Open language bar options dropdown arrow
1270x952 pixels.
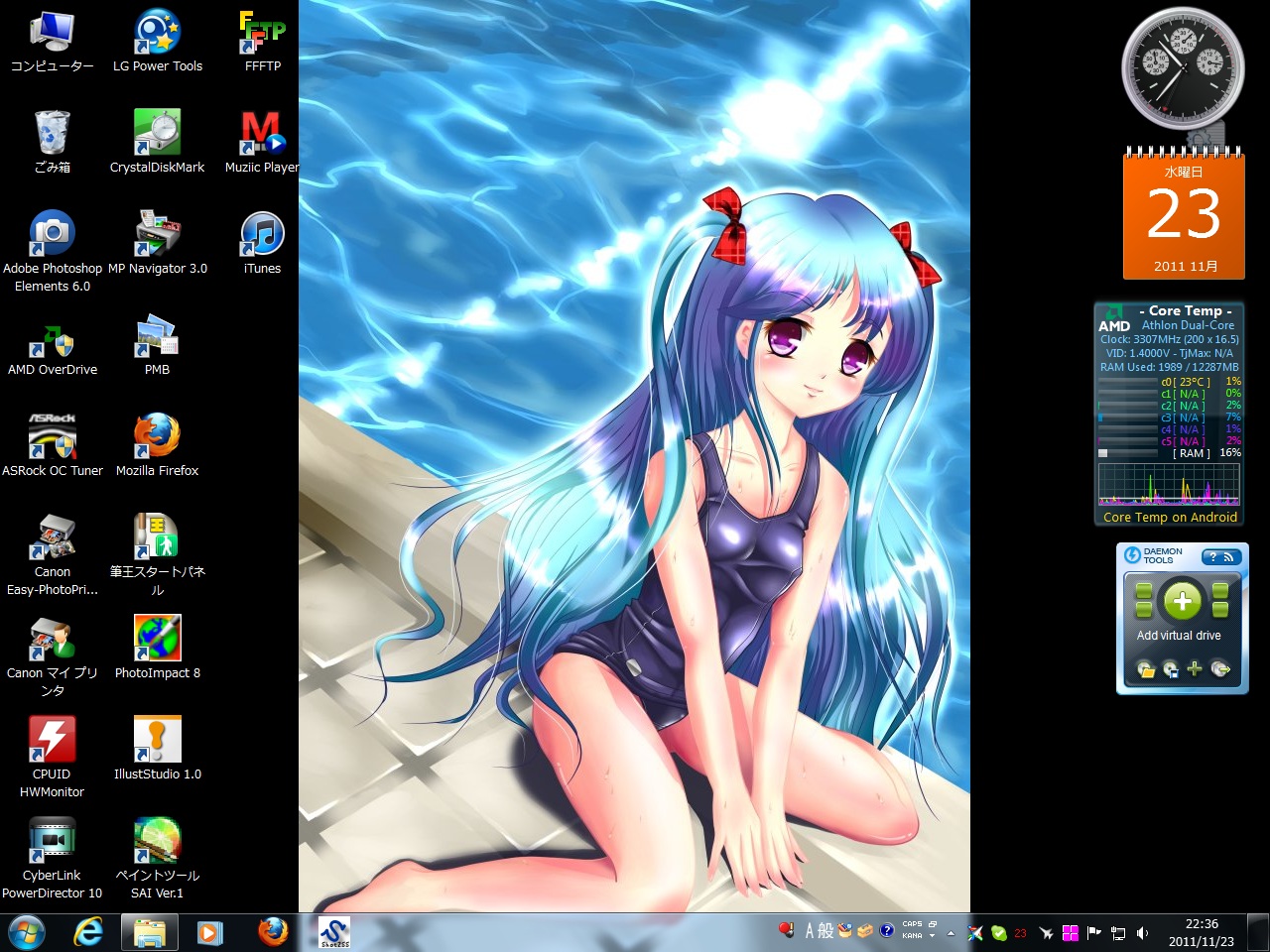click(932, 936)
